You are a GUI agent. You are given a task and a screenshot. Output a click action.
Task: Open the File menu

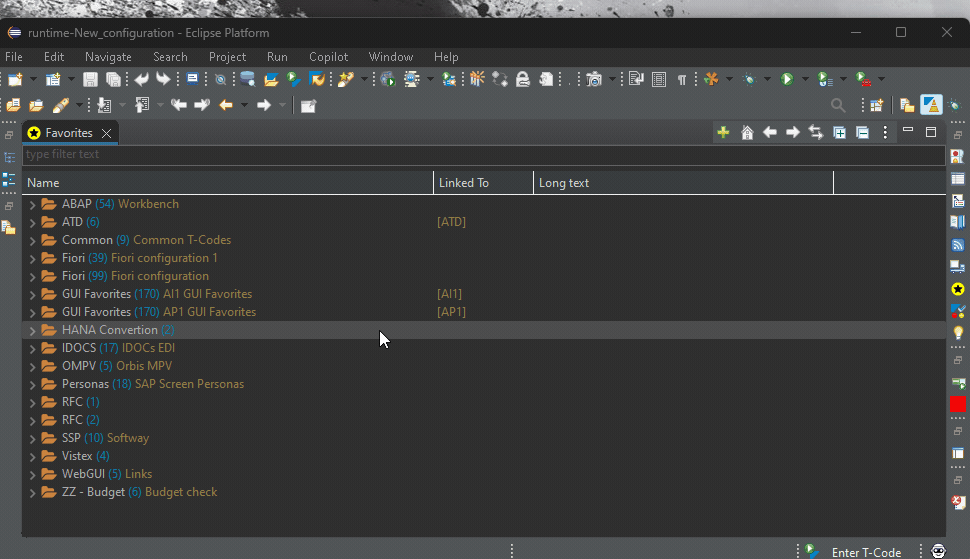point(14,57)
